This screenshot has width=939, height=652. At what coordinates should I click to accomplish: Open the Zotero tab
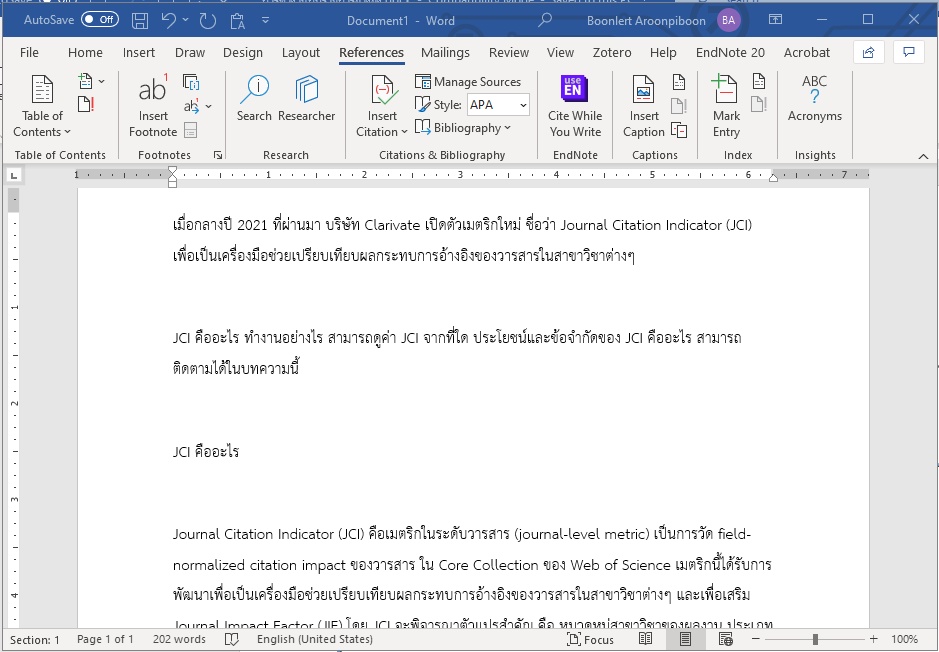(611, 53)
